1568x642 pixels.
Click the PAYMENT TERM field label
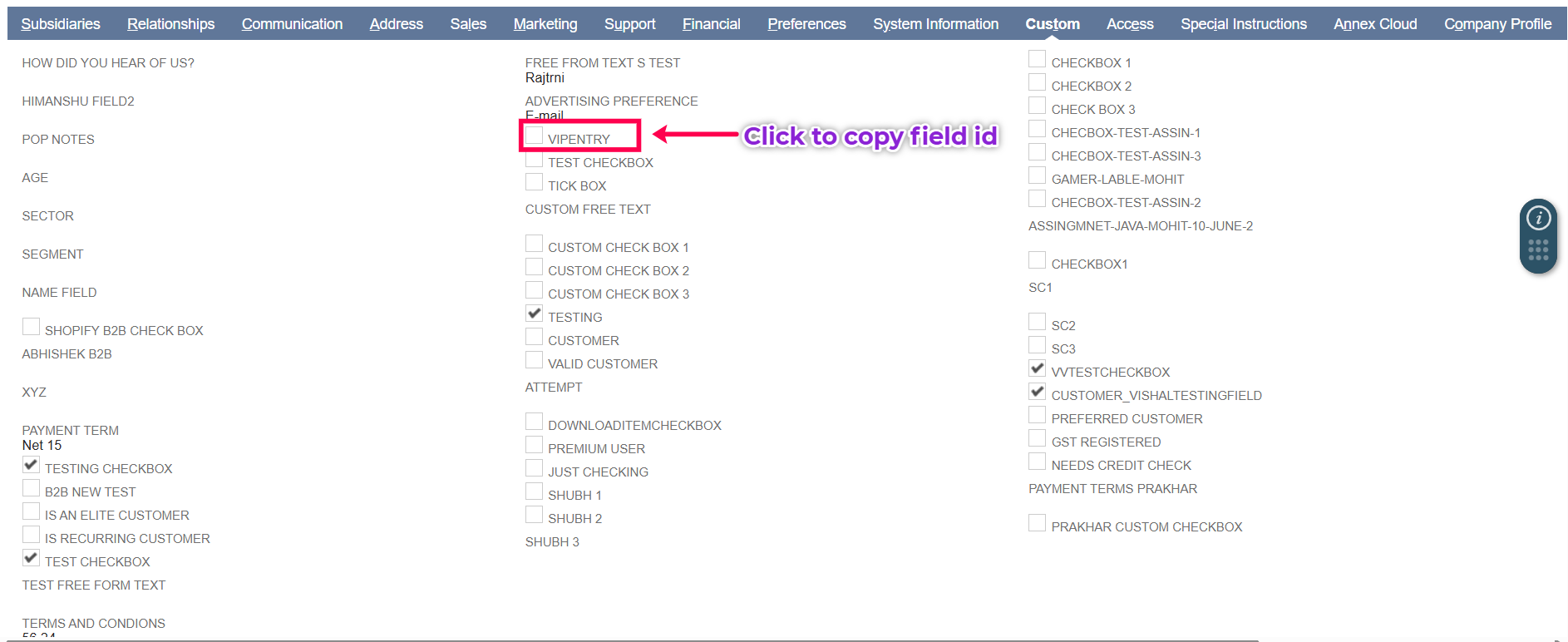tap(71, 431)
